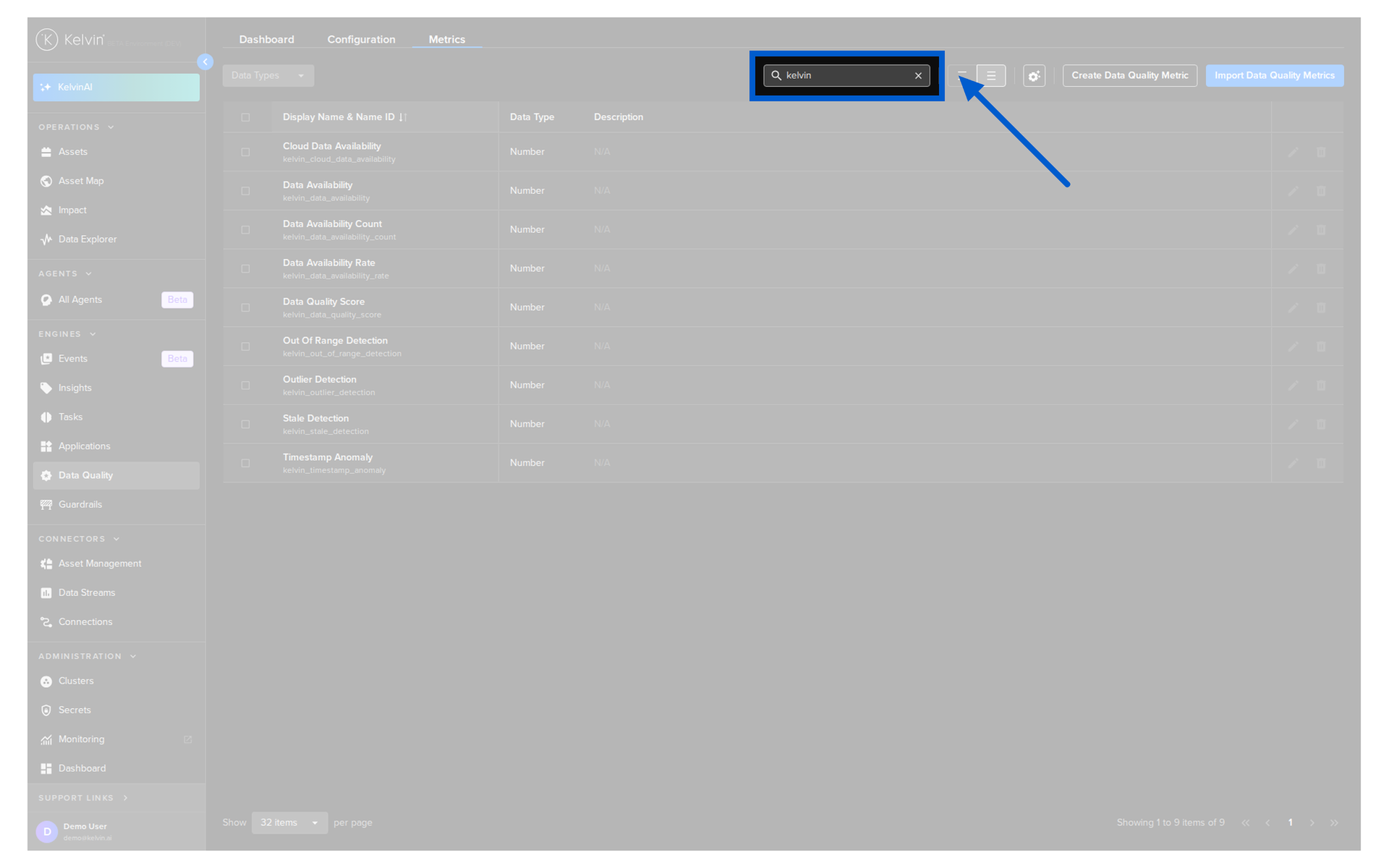
Task: Open table settings via the gear icon
Action: (1035, 76)
